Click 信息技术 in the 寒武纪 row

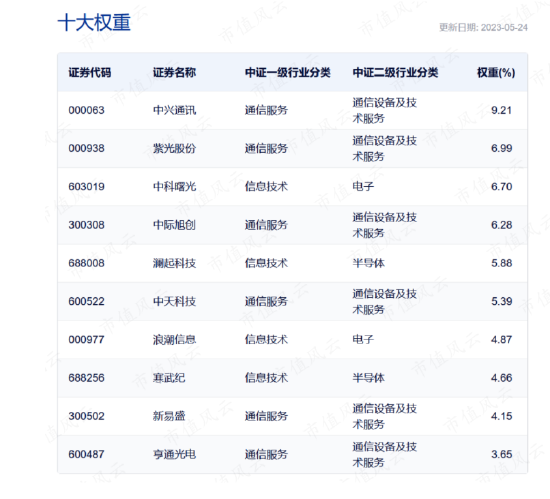tap(266, 378)
